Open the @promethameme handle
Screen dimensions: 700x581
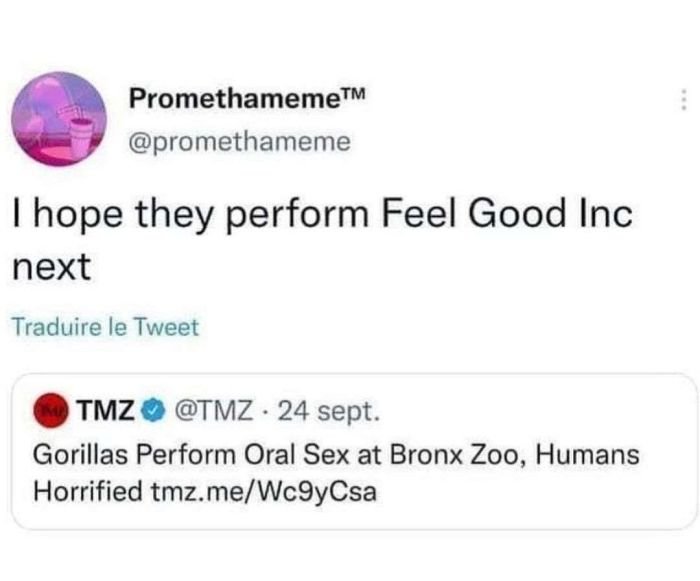point(240,142)
